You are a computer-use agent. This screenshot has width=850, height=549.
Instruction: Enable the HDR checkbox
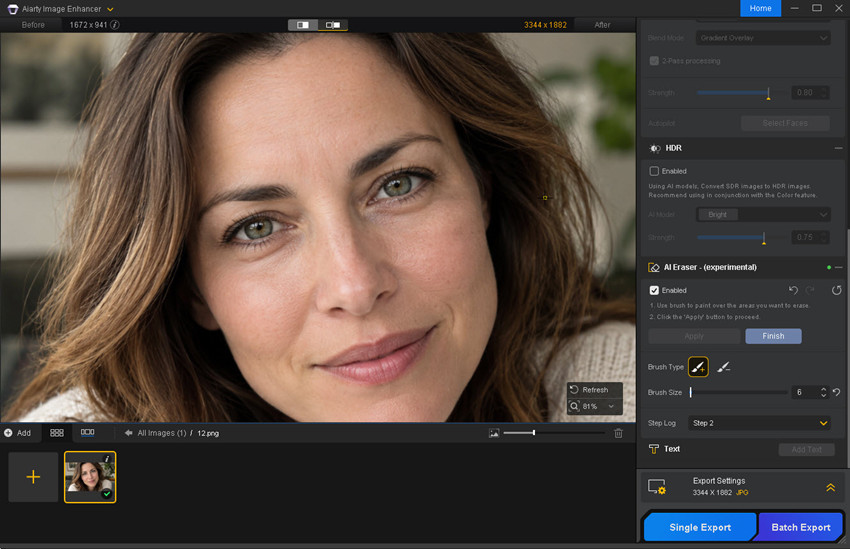[x=654, y=171]
